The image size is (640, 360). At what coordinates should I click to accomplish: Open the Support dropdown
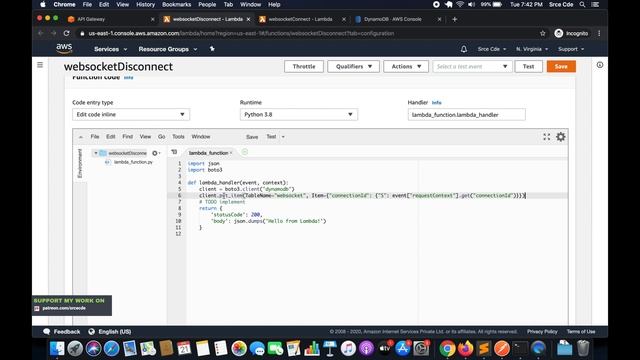[x=571, y=49]
